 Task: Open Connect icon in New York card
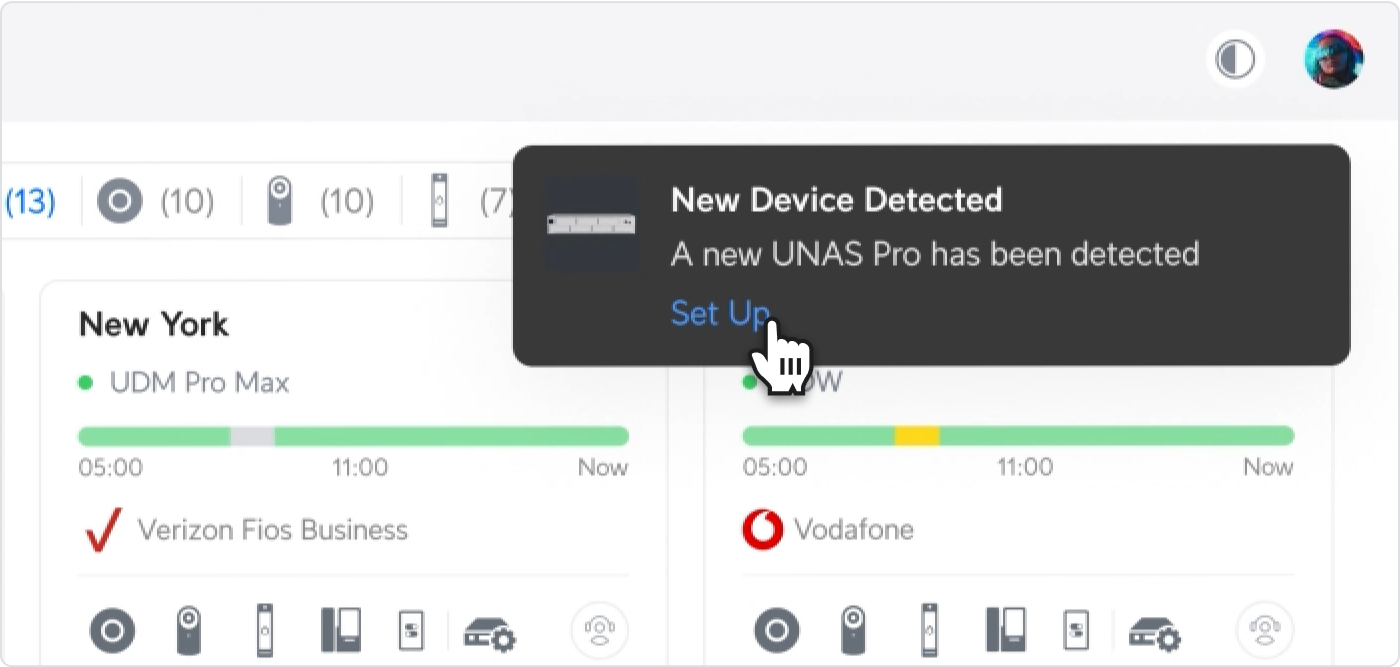(x=411, y=631)
